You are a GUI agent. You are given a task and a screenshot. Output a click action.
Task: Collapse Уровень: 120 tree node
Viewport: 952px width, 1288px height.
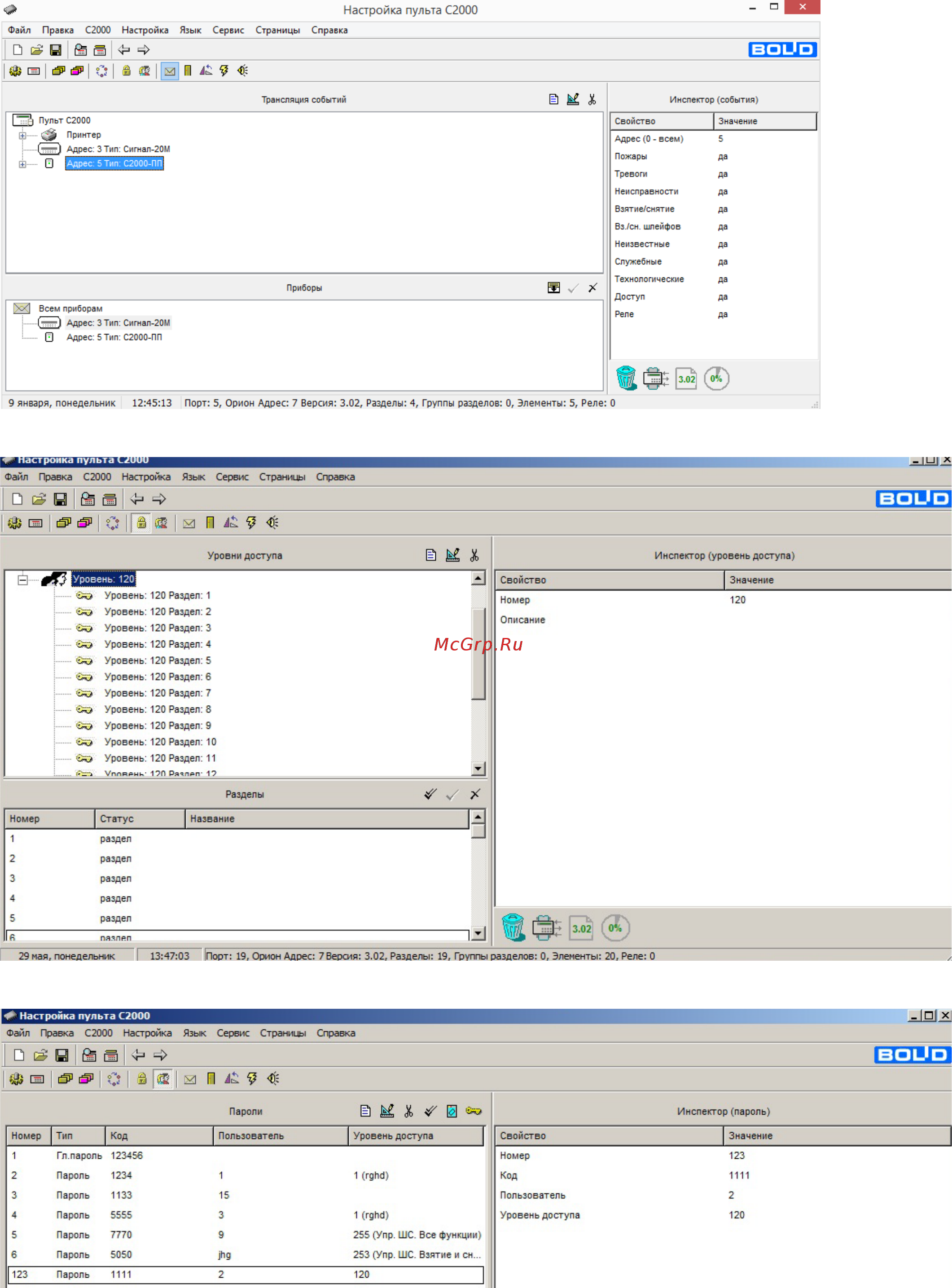(x=22, y=580)
